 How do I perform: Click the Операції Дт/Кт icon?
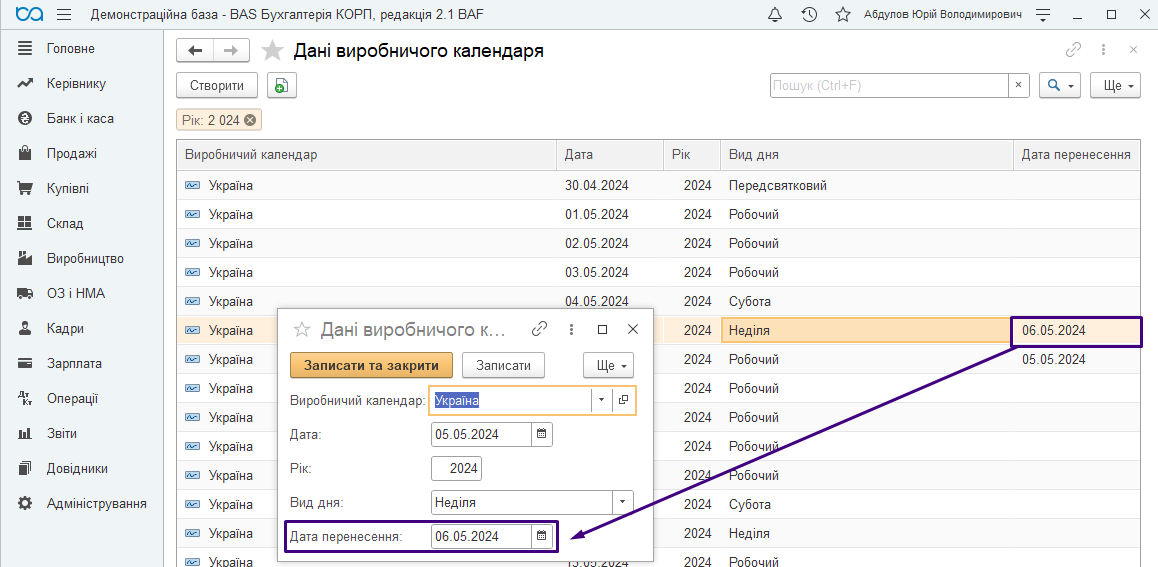coord(25,399)
